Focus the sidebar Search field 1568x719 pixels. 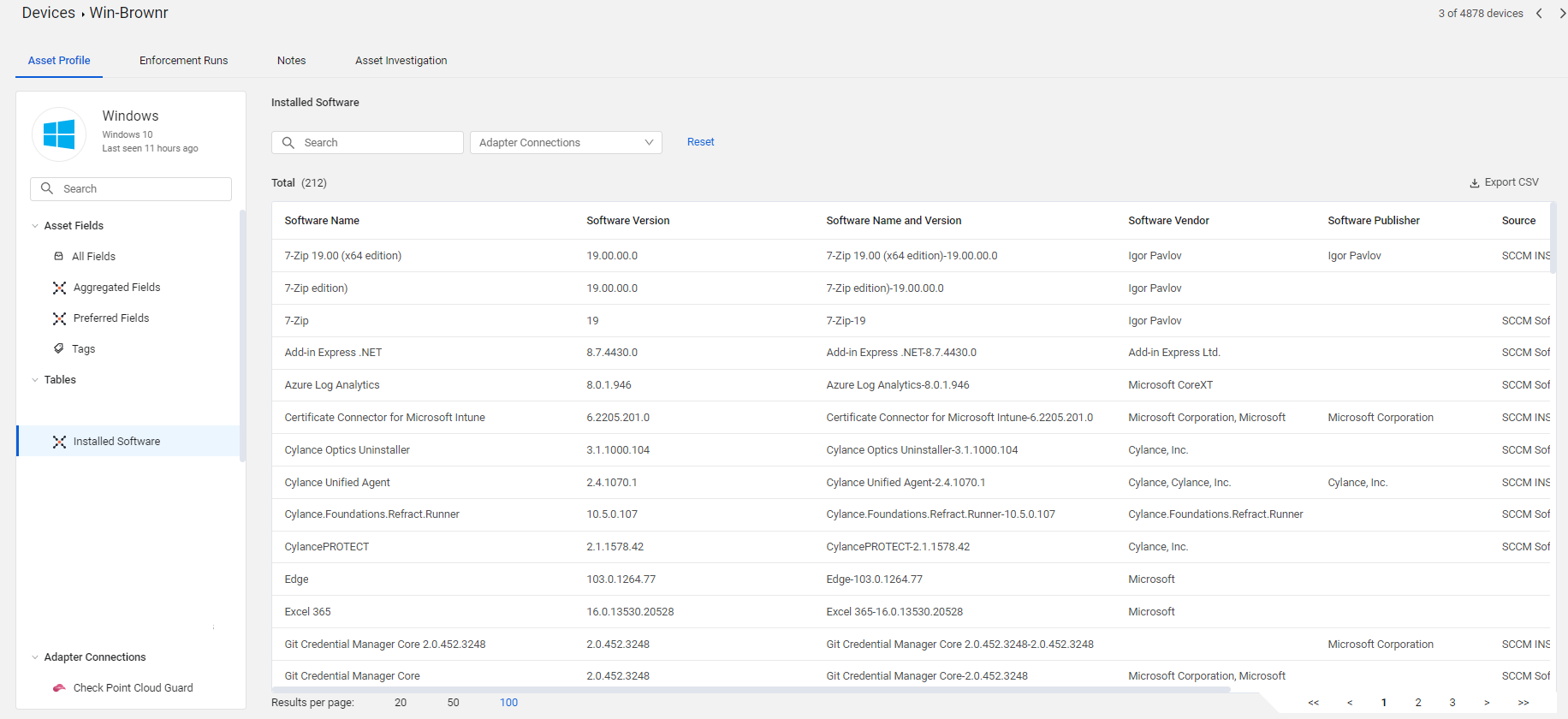pyautogui.click(x=131, y=189)
